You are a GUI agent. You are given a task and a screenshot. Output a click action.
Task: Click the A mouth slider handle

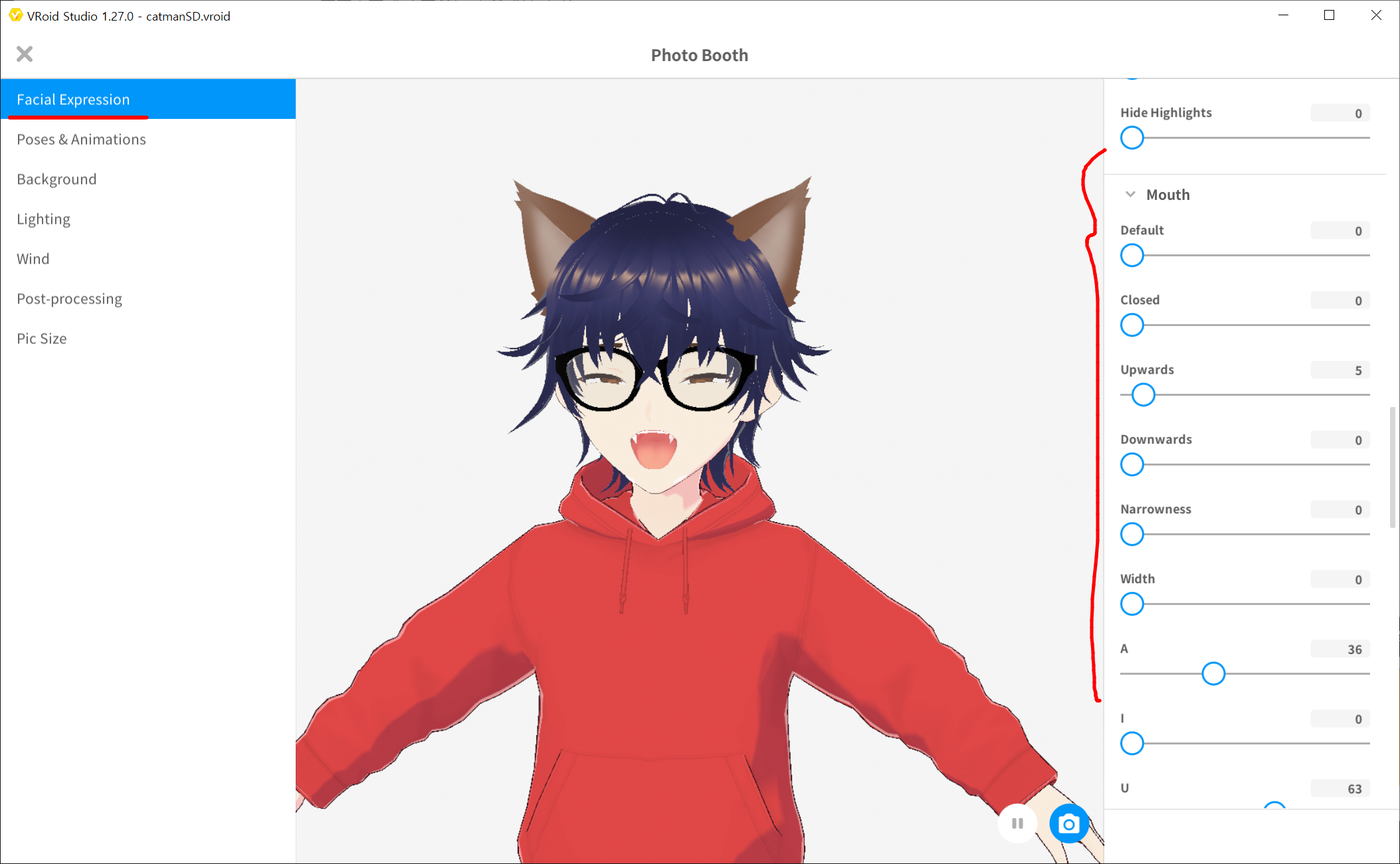click(1213, 673)
